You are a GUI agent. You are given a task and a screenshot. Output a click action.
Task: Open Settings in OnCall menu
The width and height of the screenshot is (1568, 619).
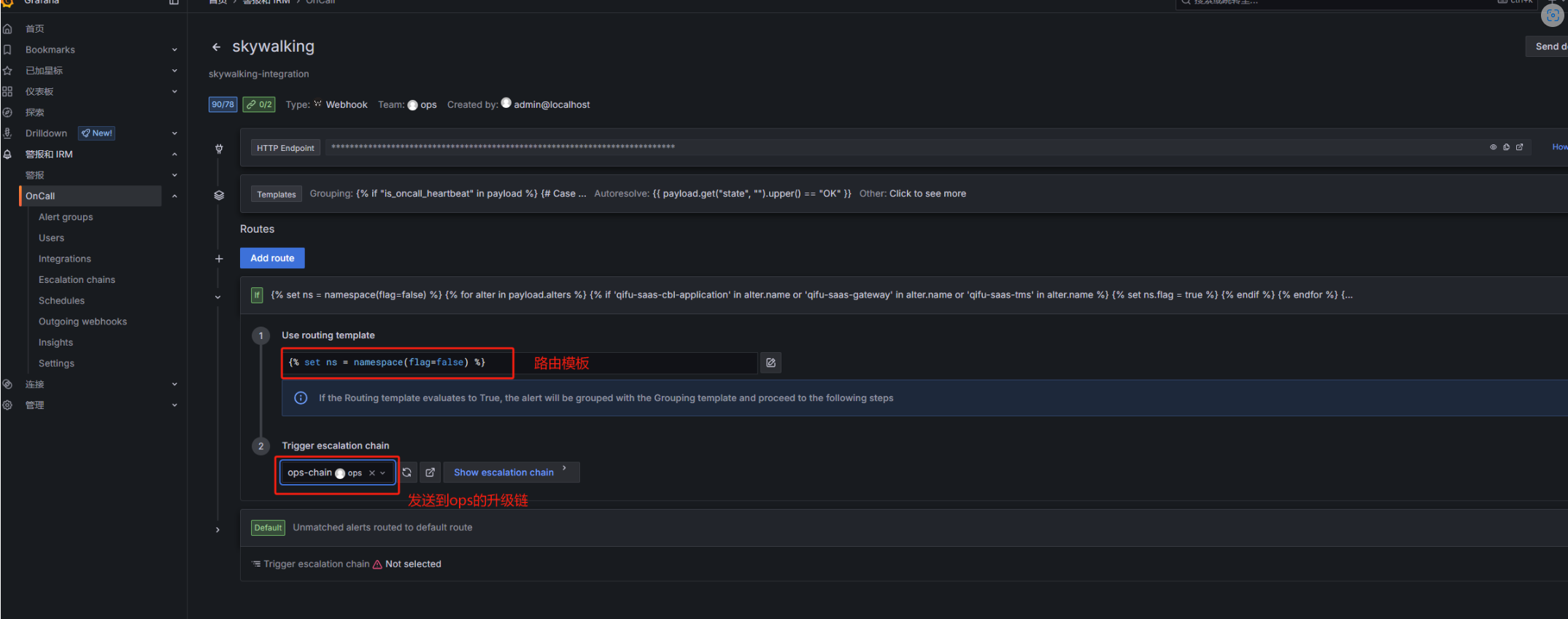pyautogui.click(x=56, y=364)
